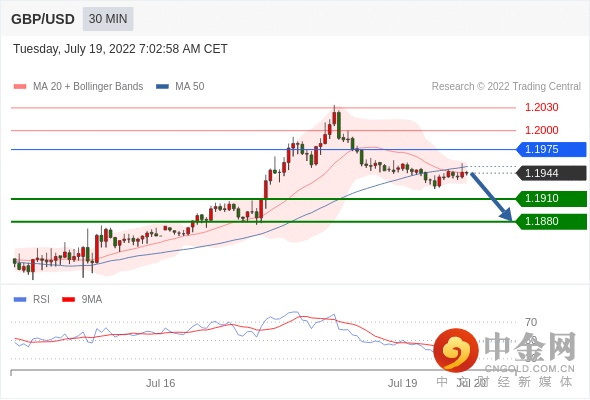590x400 pixels.
Task: Click the RSI 70 level label
Action: pos(531,322)
